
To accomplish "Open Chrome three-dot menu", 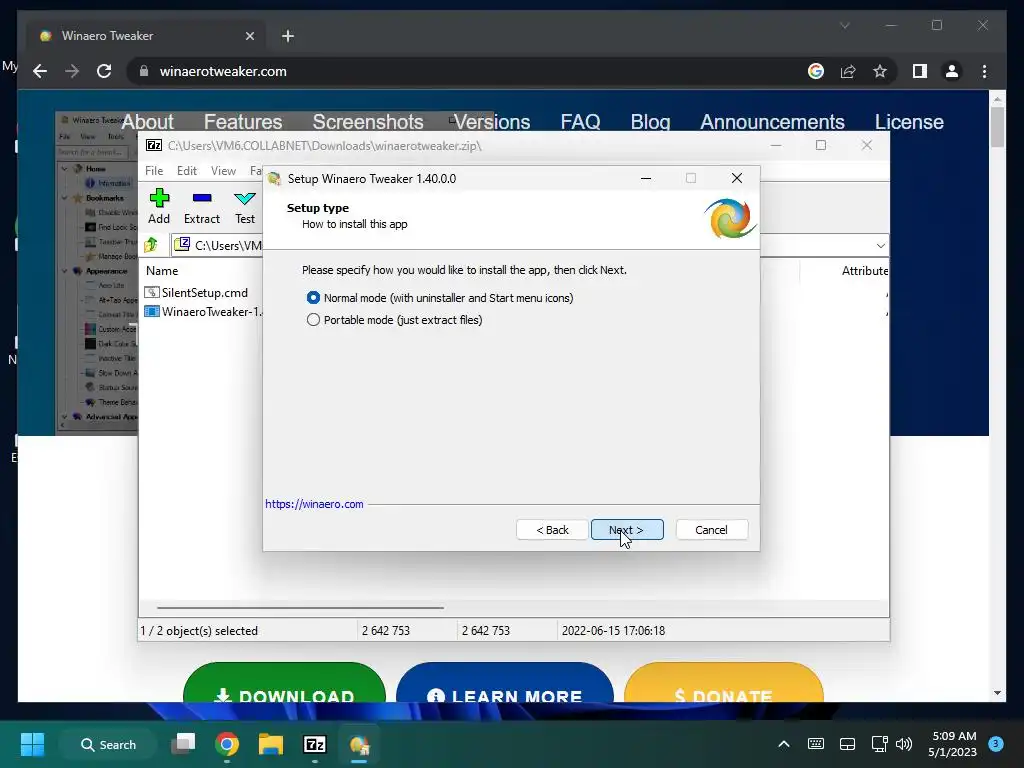I will coord(984,71).
